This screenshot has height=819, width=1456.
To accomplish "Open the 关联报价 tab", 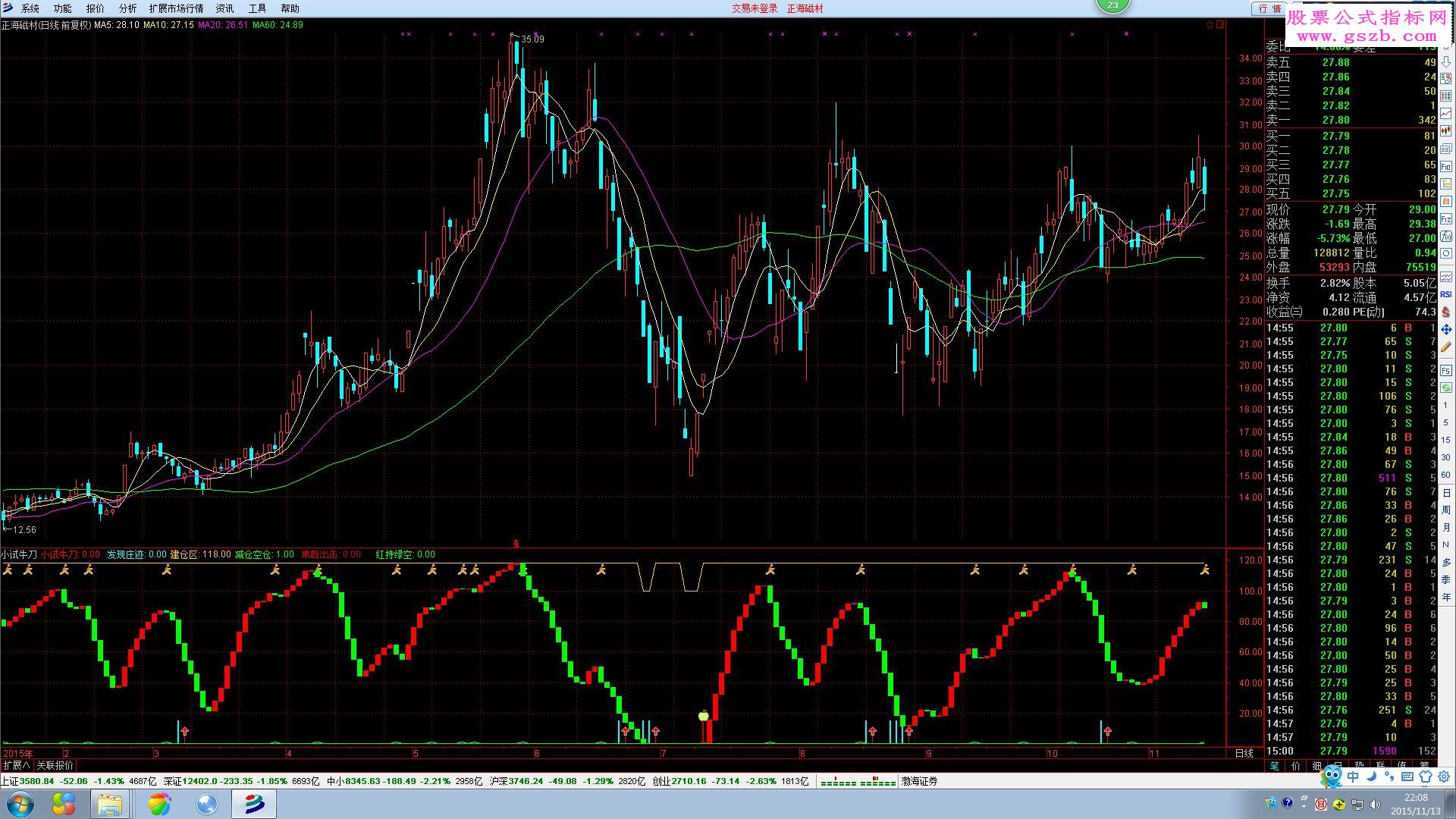I will coord(55,766).
